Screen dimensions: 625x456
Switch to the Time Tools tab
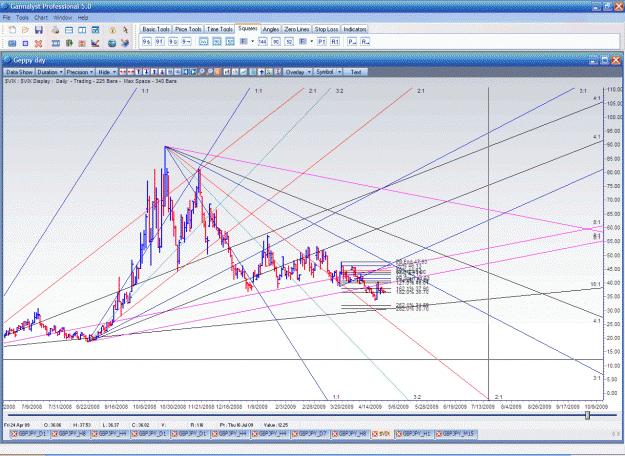pos(220,29)
